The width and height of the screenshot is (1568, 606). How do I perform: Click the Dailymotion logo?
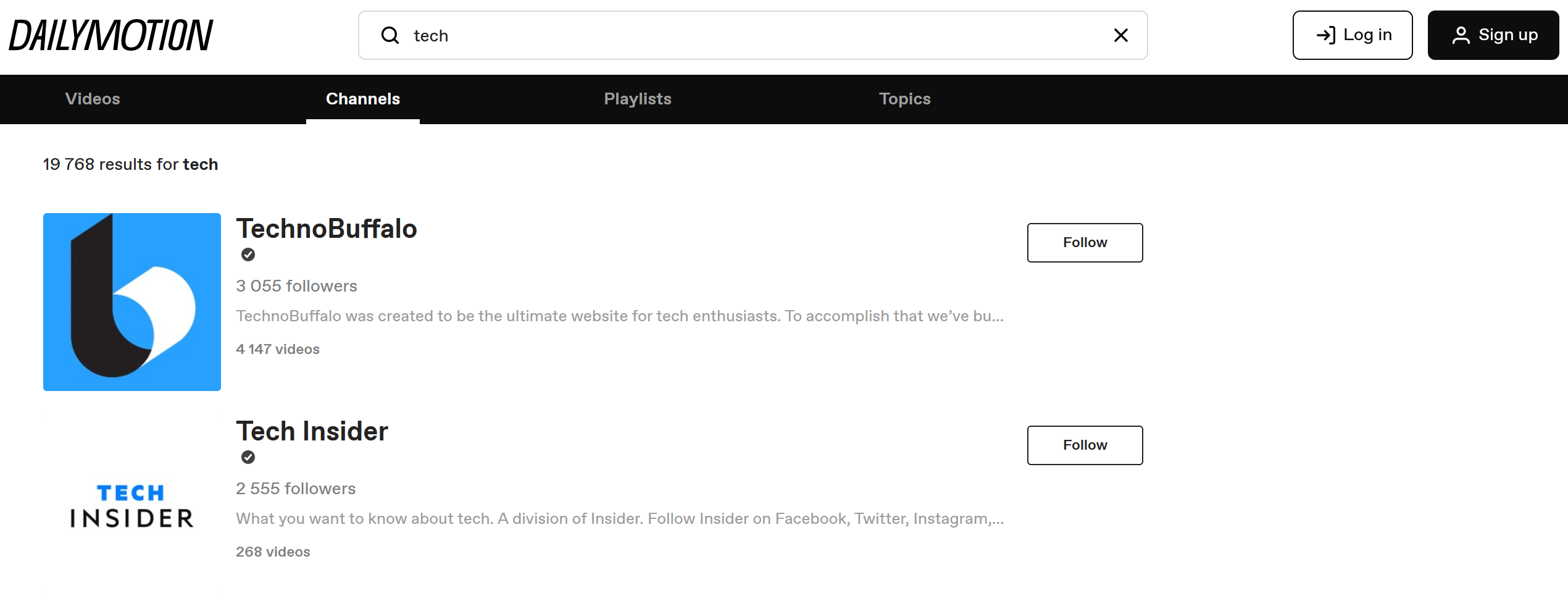pos(111,35)
